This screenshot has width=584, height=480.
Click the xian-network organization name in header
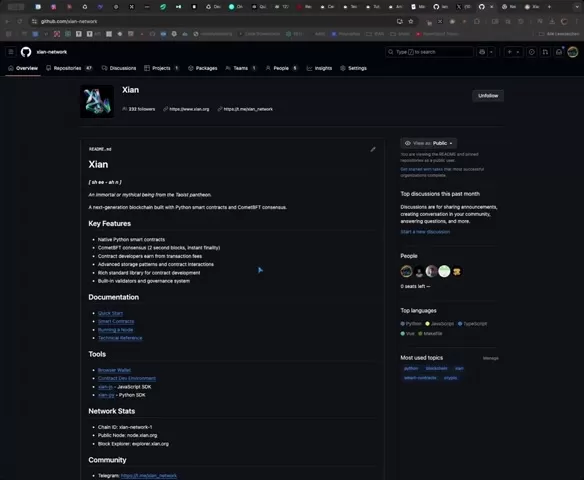pyautogui.click(x=52, y=52)
